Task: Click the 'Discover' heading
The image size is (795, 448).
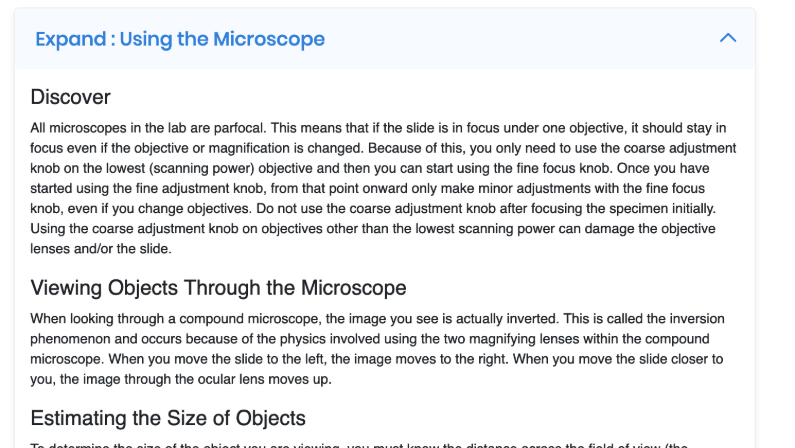Action: [70, 97]
